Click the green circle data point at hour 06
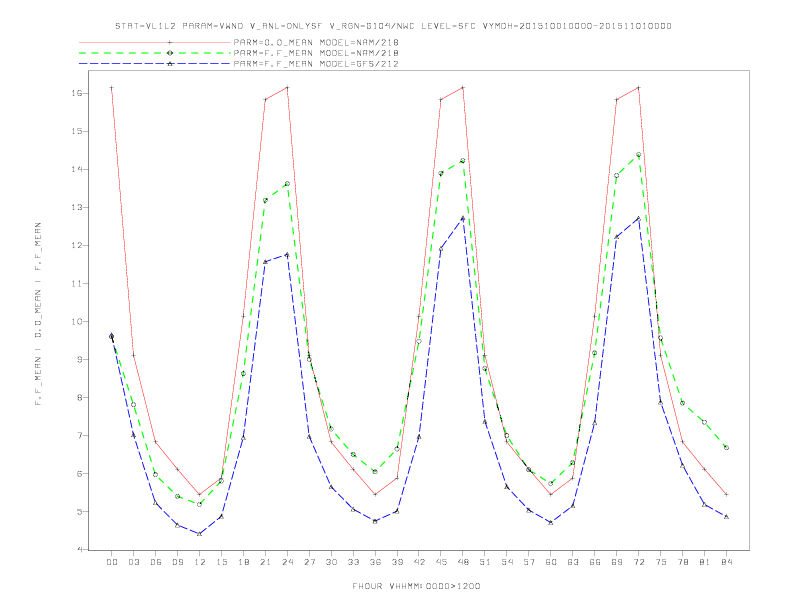Screen dimensions: 792x612 pyautogui.click(x=156, y=475)
